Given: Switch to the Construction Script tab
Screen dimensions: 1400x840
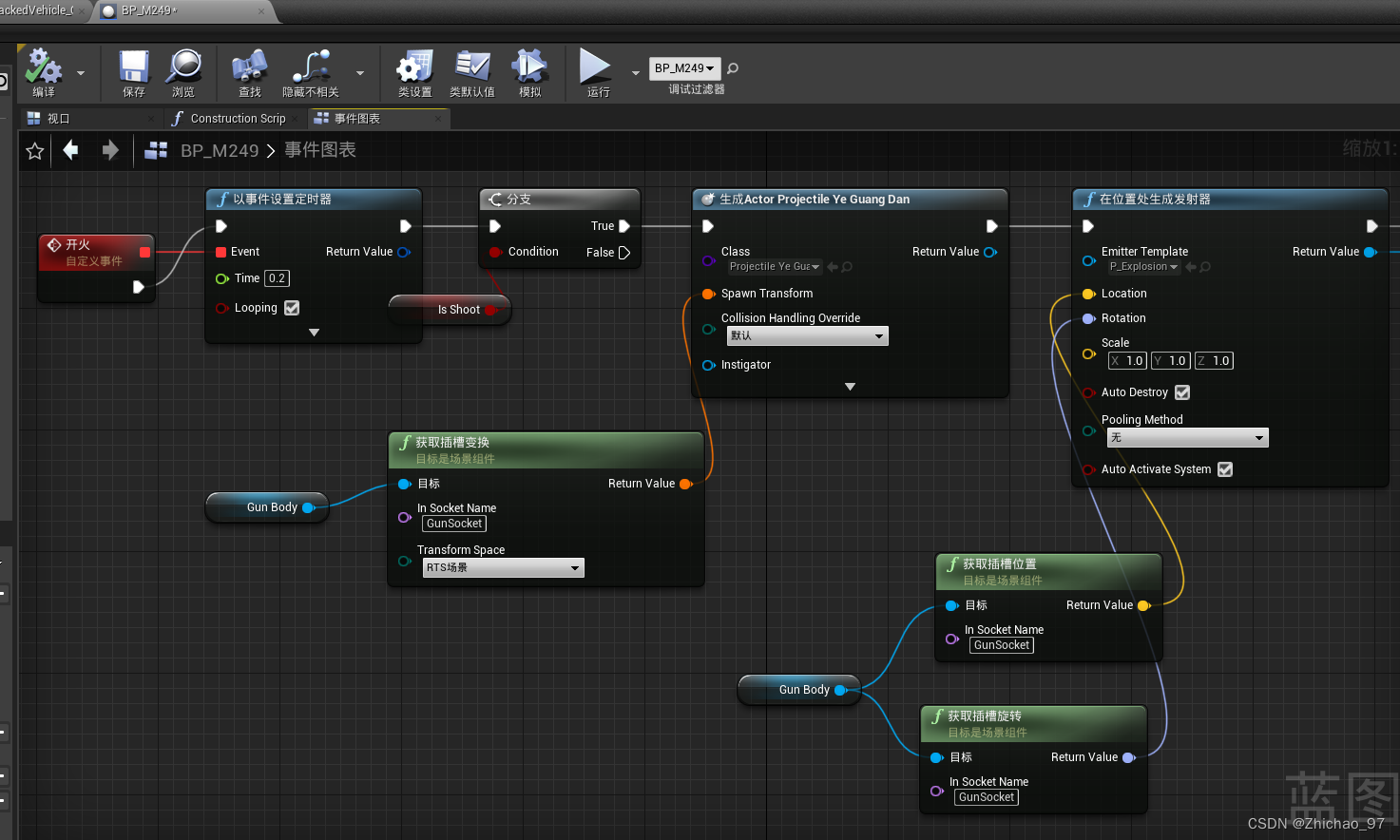Looking at the screenshot, I should click(x=238, y=119).
